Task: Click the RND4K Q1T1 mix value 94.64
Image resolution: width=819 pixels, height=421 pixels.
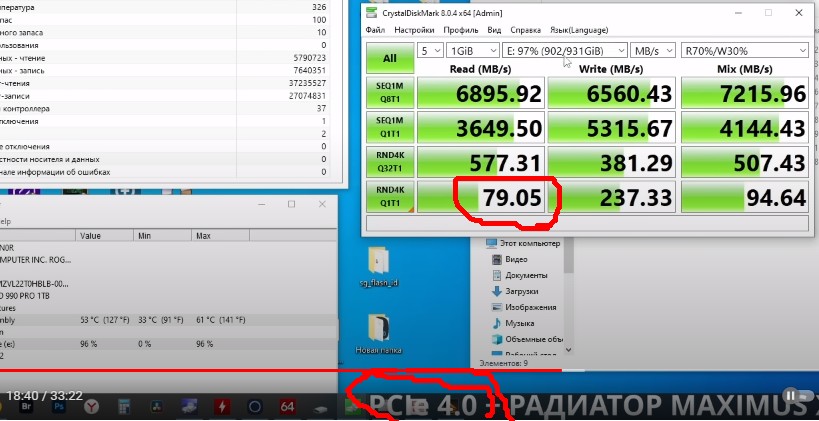Action: pyautogui.click(x=745, y=196)
